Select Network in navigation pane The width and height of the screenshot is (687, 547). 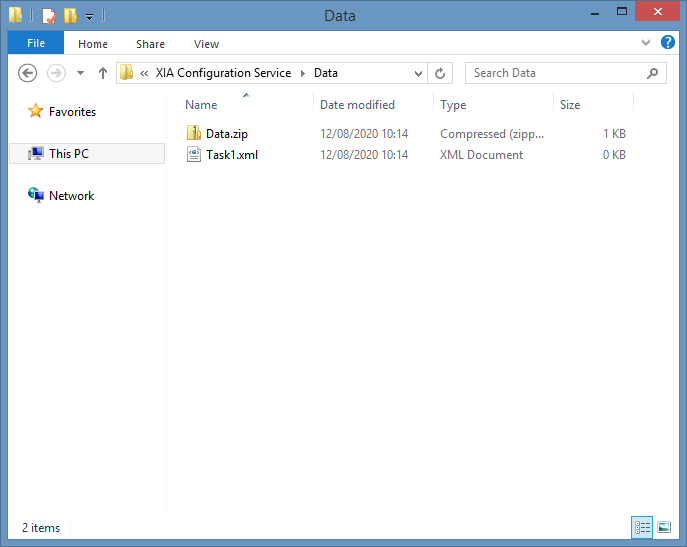point(71,195)
